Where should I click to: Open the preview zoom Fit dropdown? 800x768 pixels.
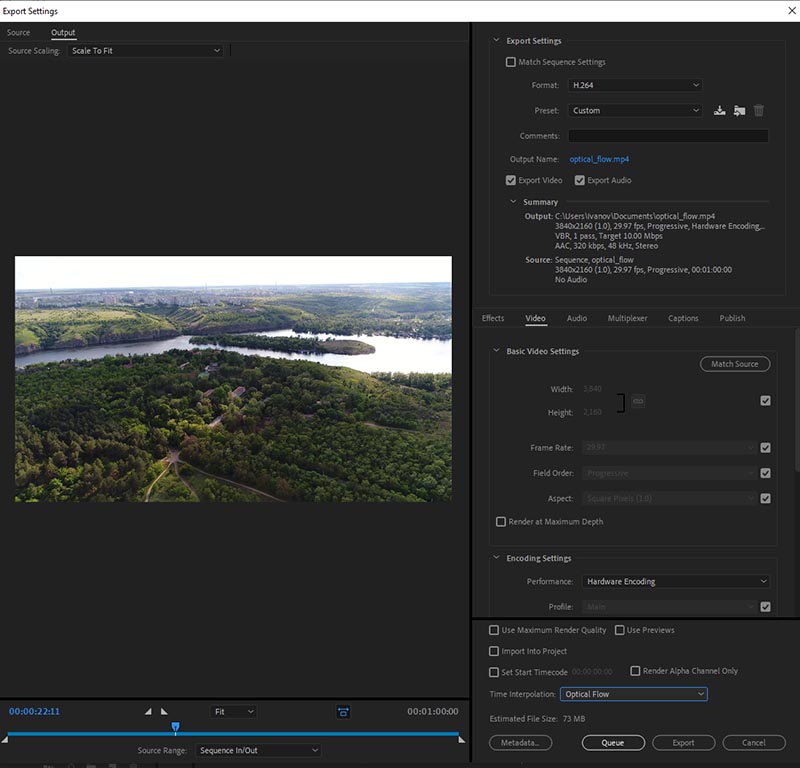click(x=234, y=711)
